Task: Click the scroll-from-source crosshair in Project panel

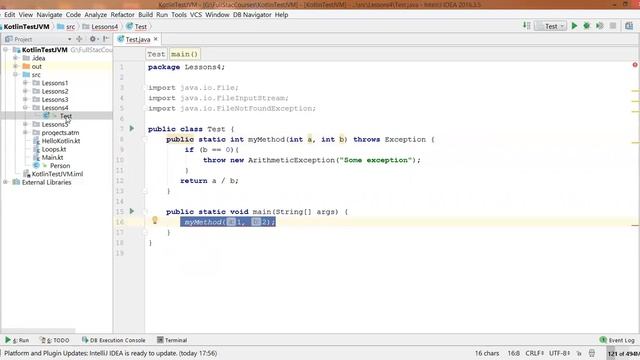Action: [79, 39]
